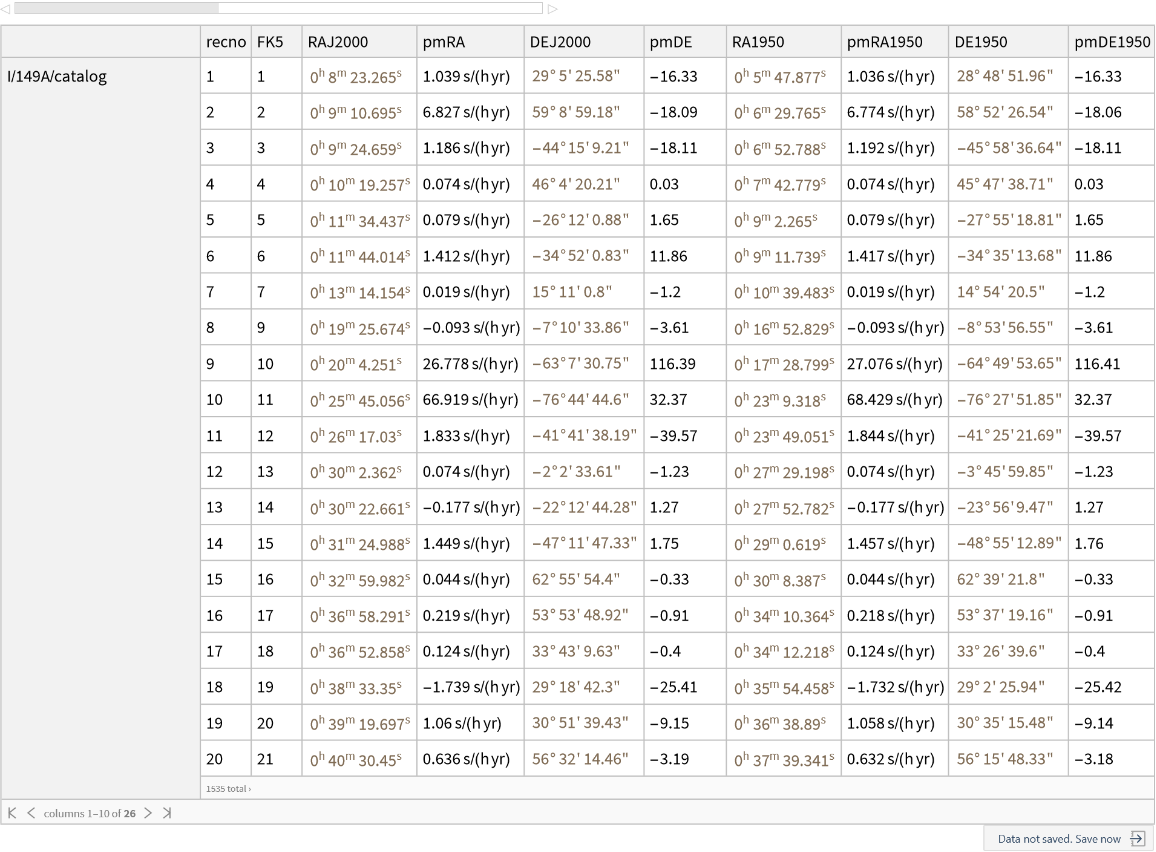Select the I/149A/catalog row header

pyautogui.click(x=57, y=76)
